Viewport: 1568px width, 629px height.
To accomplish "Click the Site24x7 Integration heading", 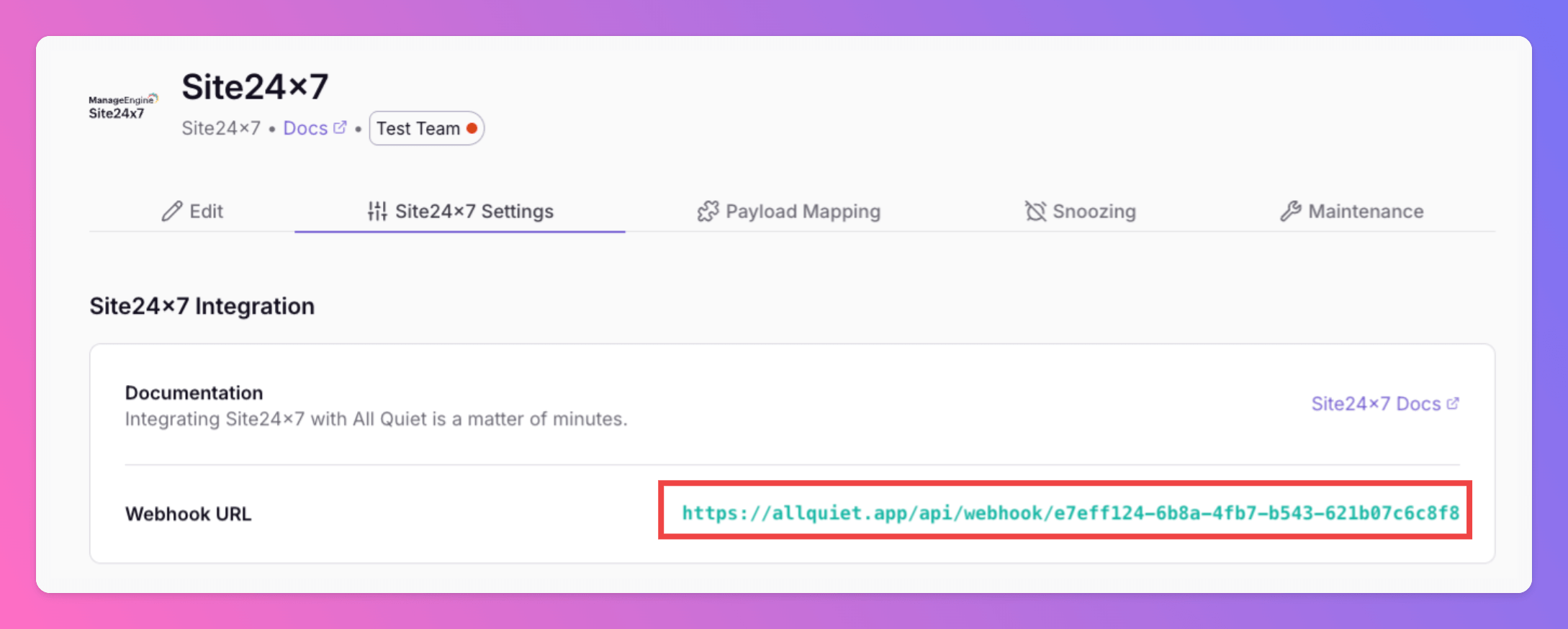I will 202,306.
